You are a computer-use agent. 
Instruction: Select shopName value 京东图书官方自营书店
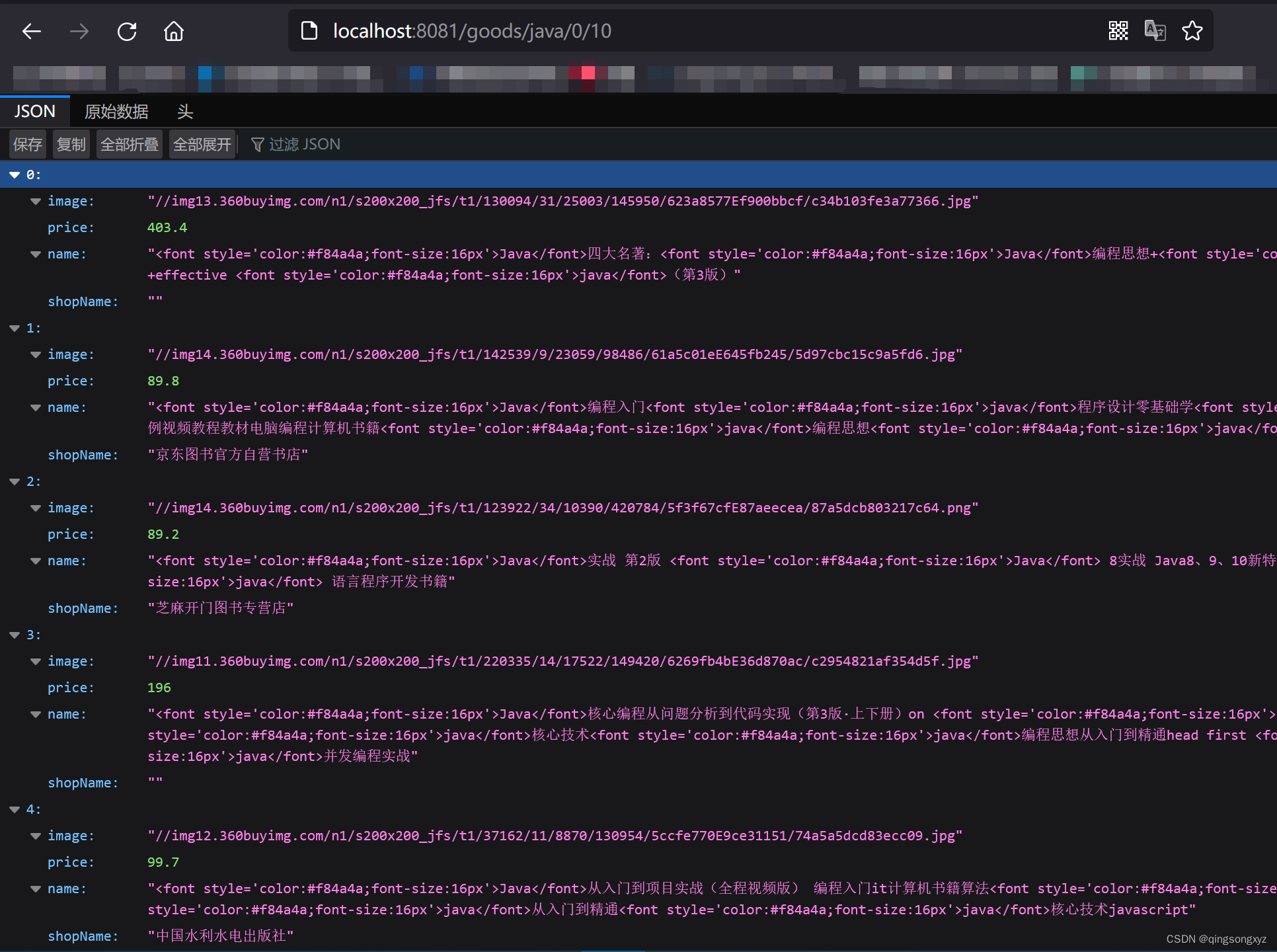pyautogui.click(x=228, y=455)
